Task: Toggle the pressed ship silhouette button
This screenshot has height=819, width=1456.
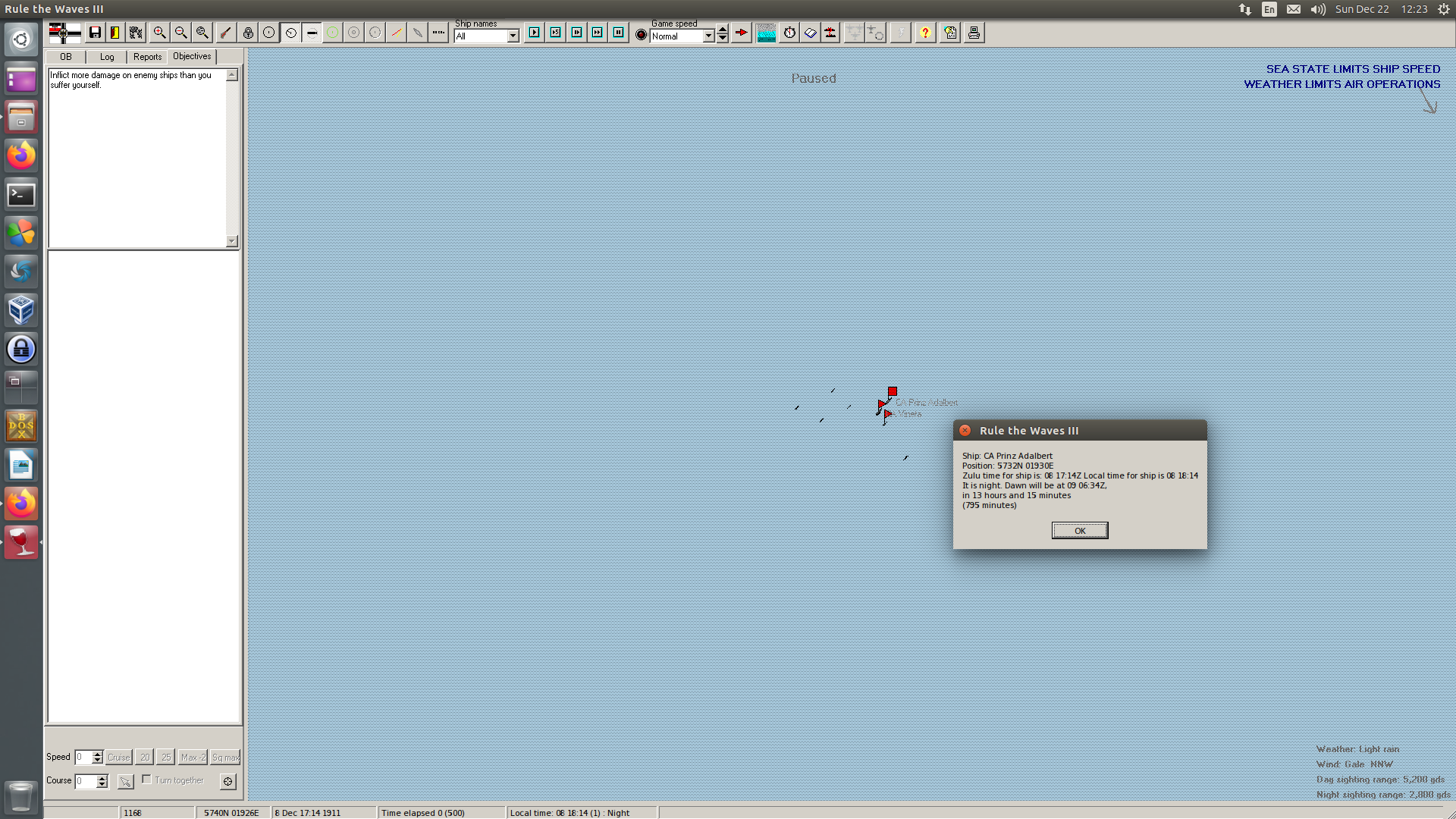Action: pos(312,33)
